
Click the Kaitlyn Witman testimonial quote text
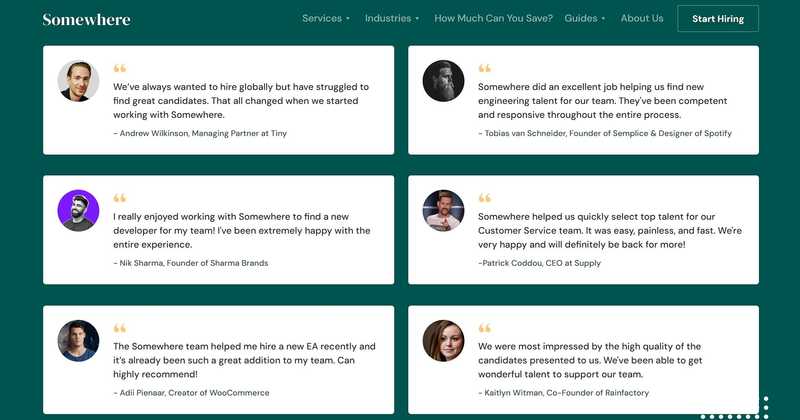coord(590,360)
